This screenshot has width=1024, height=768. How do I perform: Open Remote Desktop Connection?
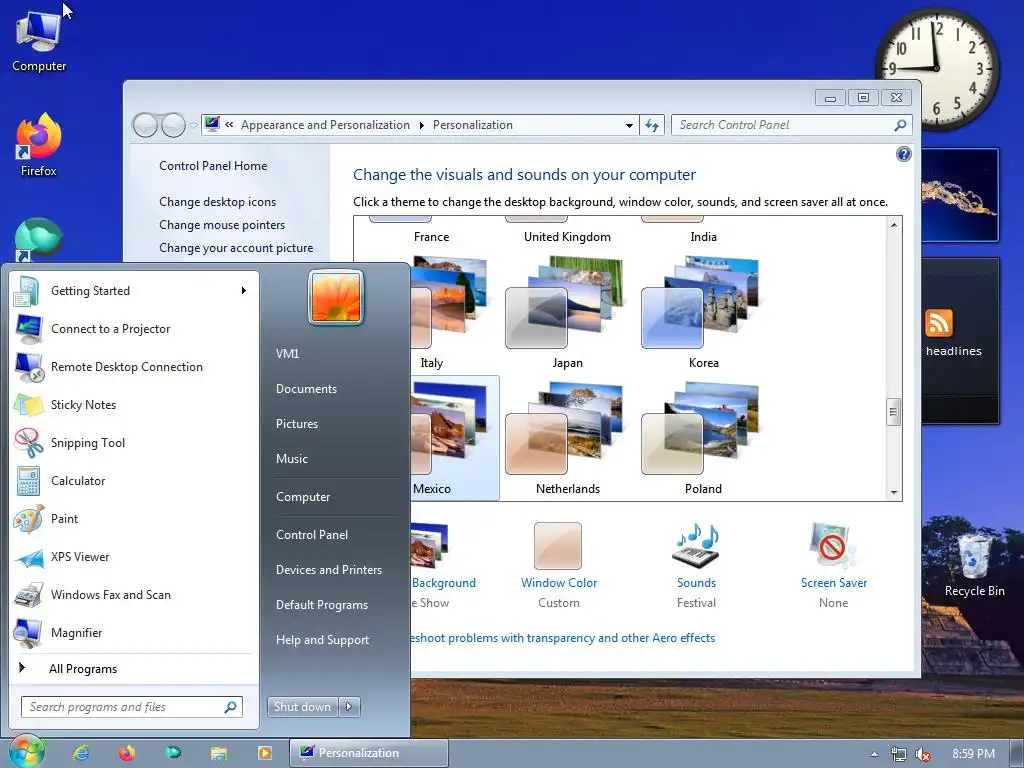point(134,366)
